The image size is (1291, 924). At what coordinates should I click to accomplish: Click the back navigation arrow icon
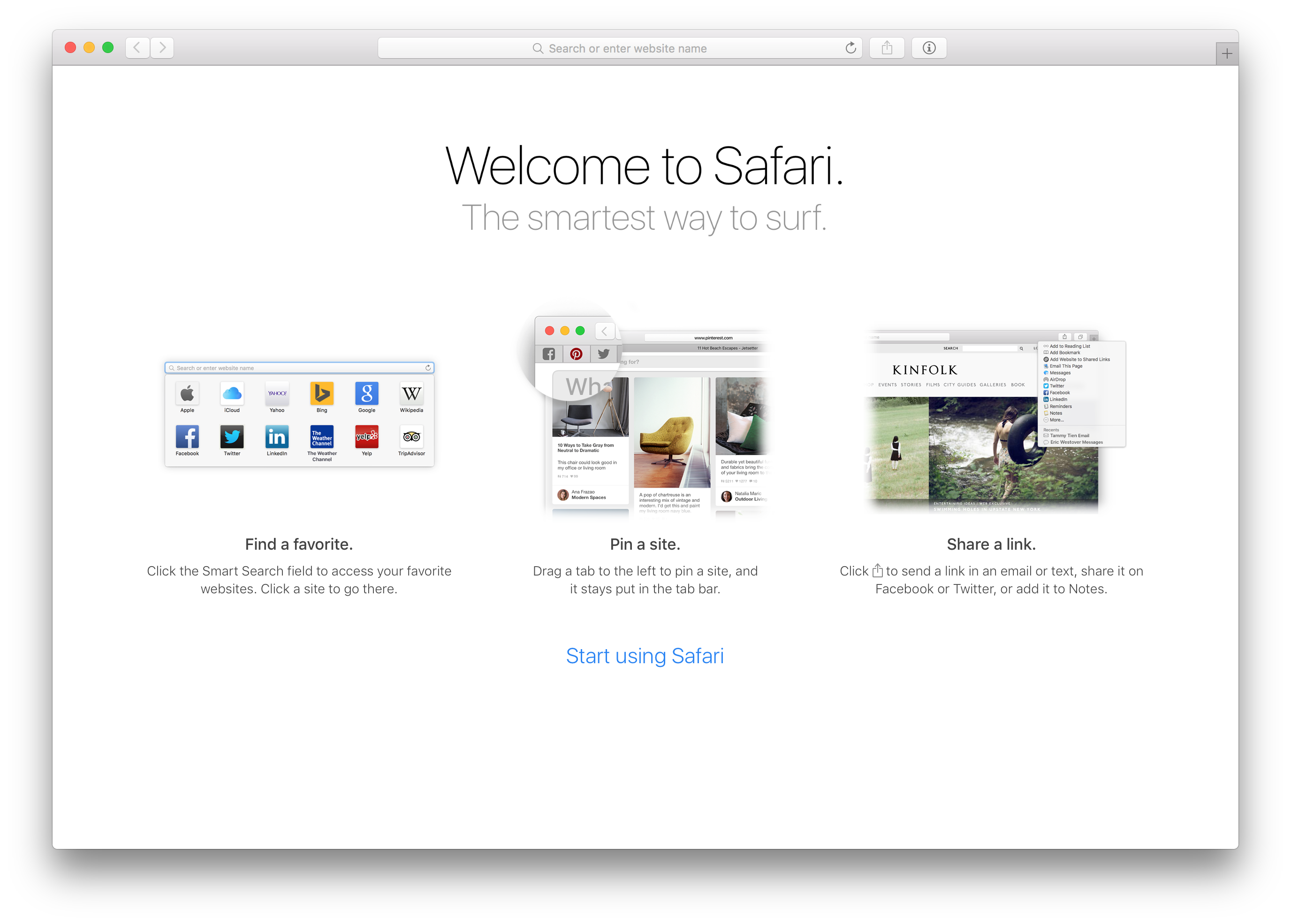point(137,47)
